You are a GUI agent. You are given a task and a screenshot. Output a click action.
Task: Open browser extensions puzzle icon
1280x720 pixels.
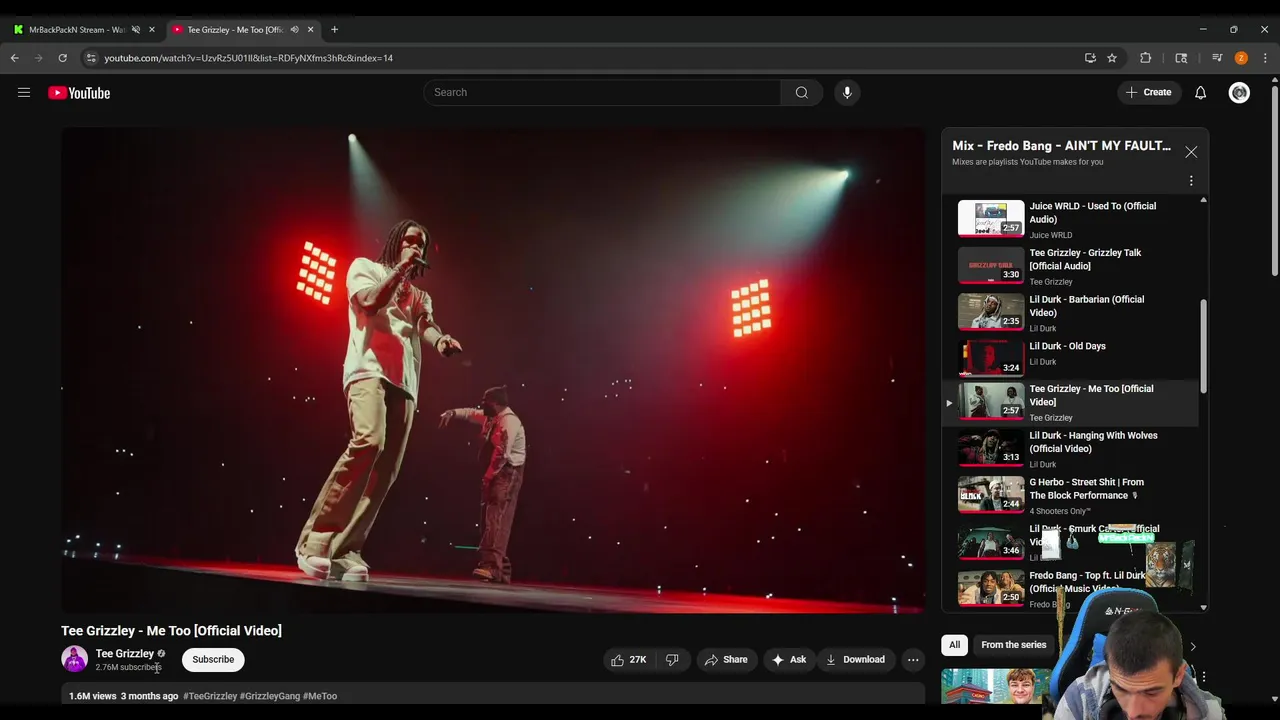(1145, 58)
